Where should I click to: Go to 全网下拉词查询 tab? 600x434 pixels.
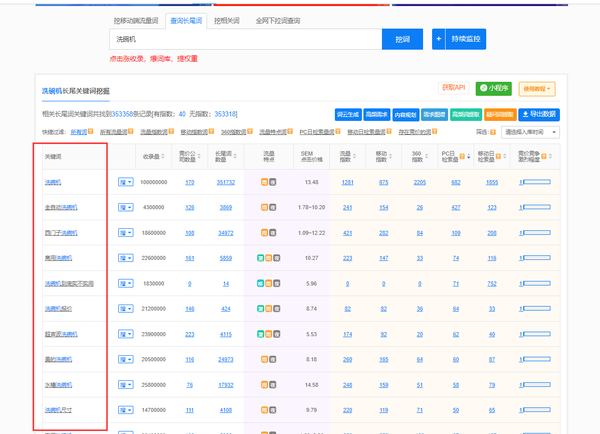pyautogui.click(x=278, y=21)
